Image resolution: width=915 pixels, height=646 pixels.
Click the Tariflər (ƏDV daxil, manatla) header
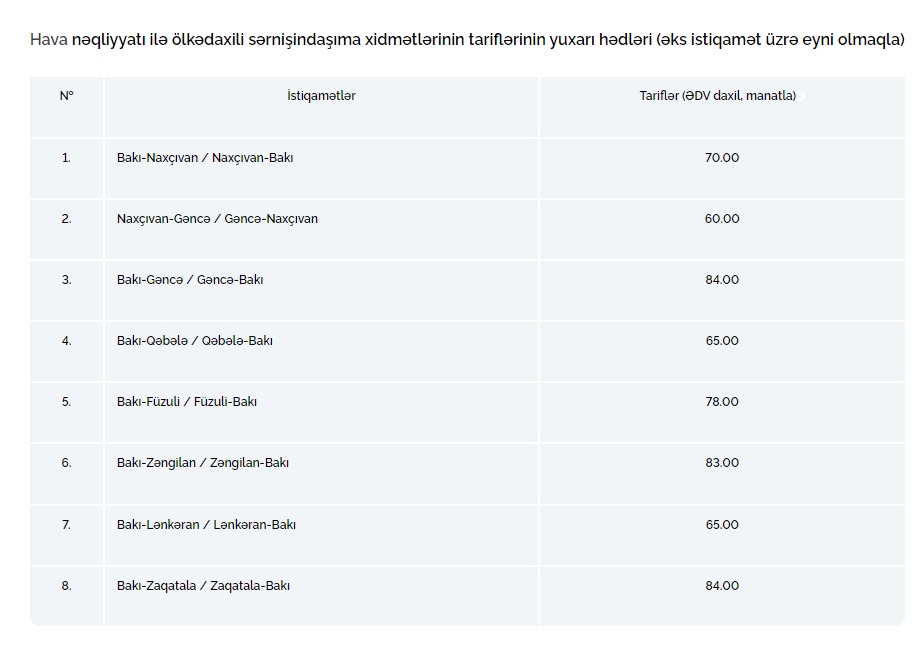tap(717, 96)
